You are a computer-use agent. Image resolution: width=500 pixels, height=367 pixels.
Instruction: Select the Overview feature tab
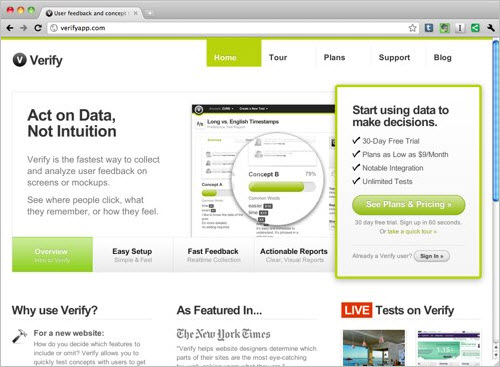(52, 255)
